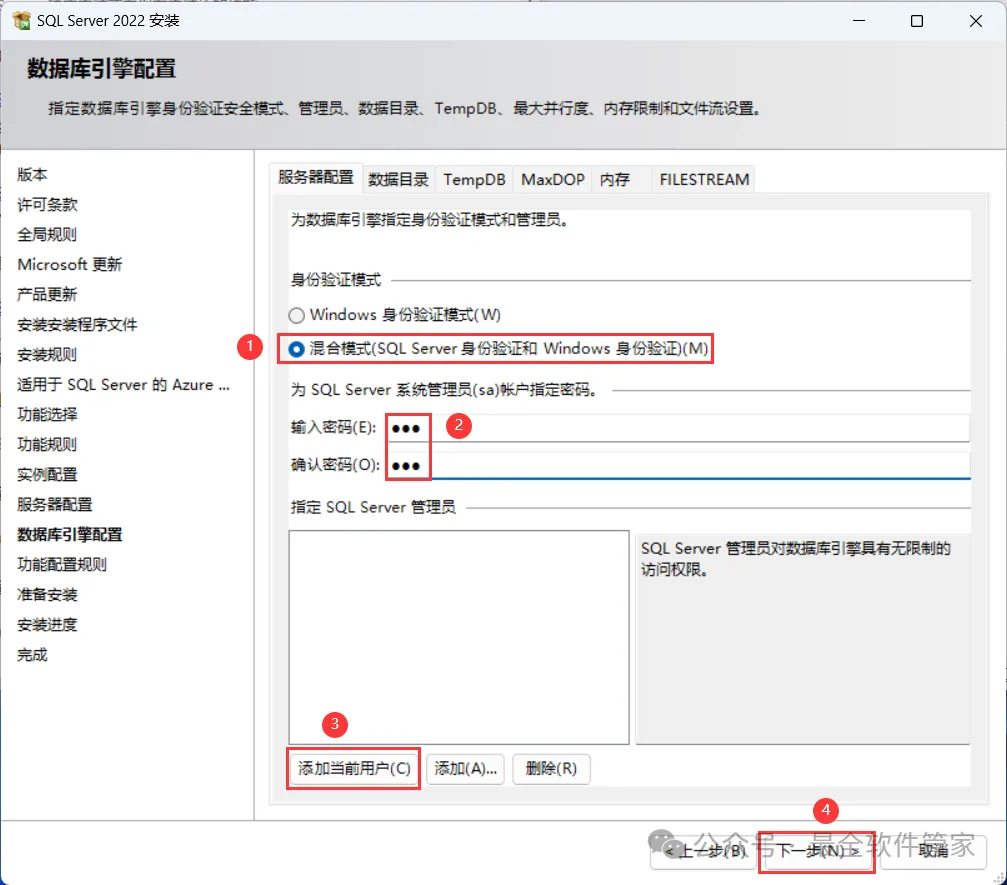The width and height of the screenshot is (1007, 885).
Task: Open the 服务器配置 tab
Action: coord(315,178)
